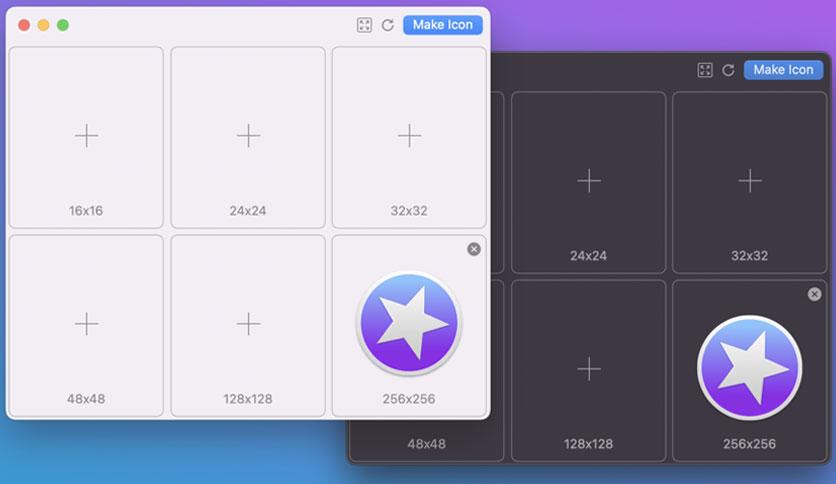Click the 256x256 label in light window
The height and width of the screenshot is (484, 836).
pyautogui.click(x=409, y=399)
